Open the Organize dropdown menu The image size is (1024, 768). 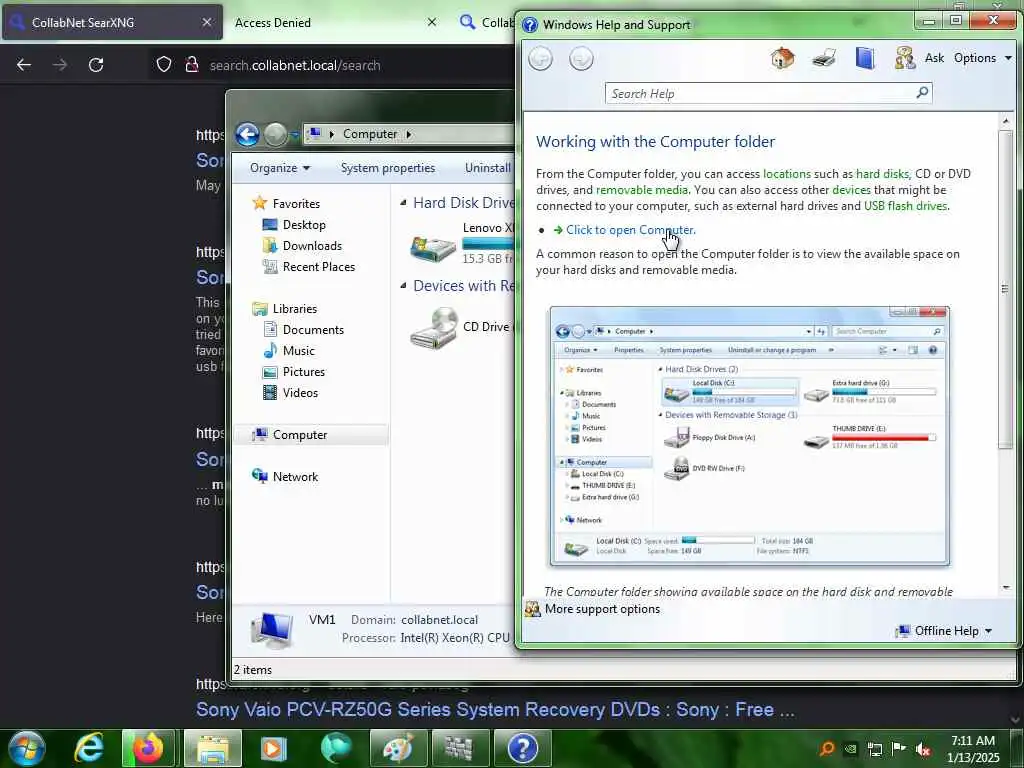tap(280, 168)
